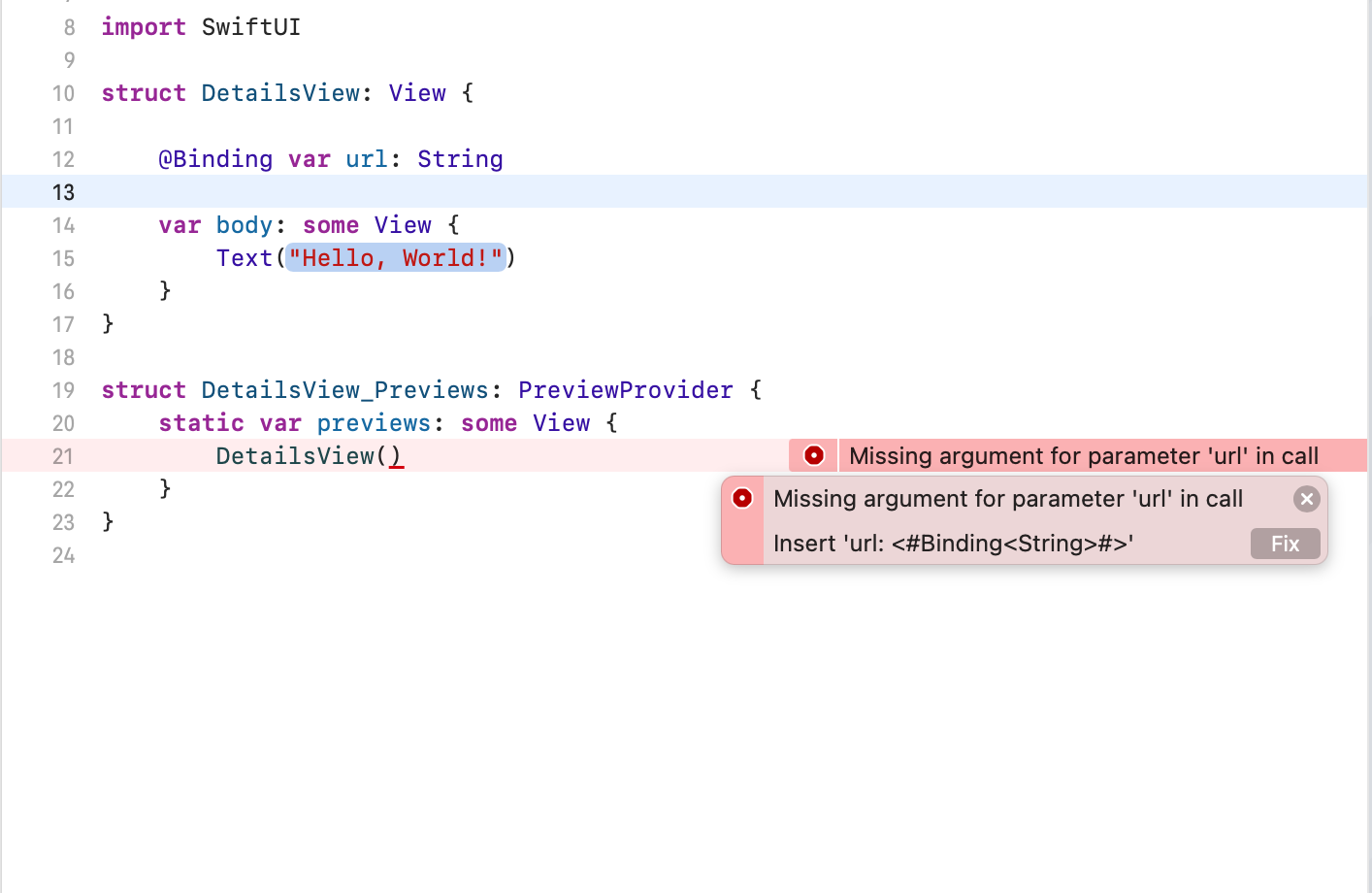1372x893 pixels.
Task: Click the String type on line 12
Action: coord(460,159)
